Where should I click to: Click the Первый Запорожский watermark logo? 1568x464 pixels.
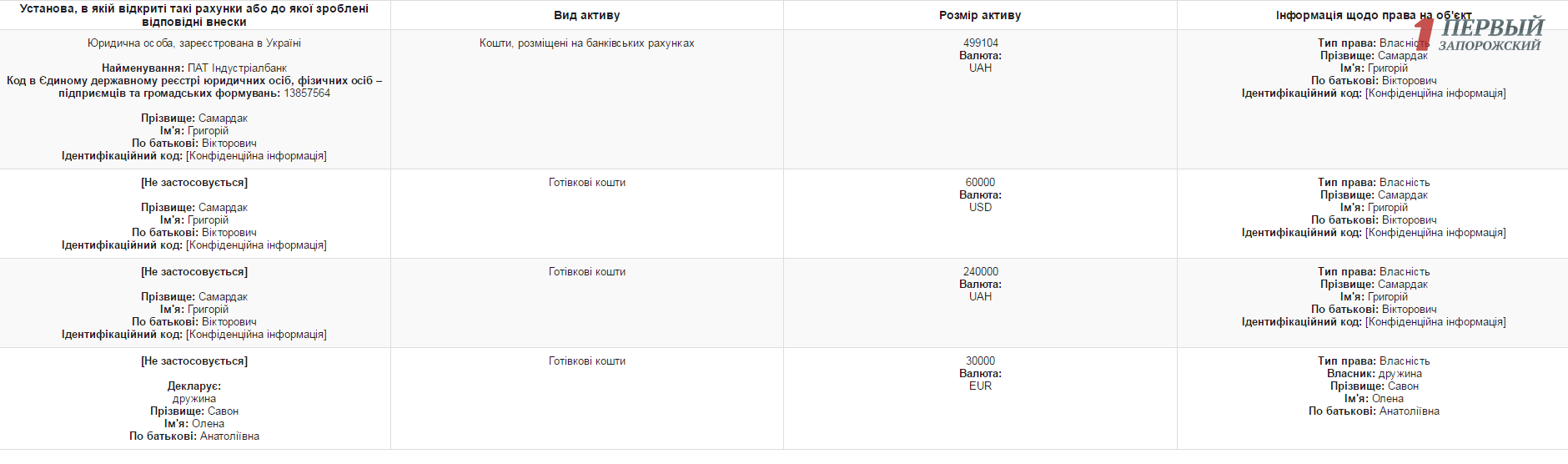tap(1485, 35)
